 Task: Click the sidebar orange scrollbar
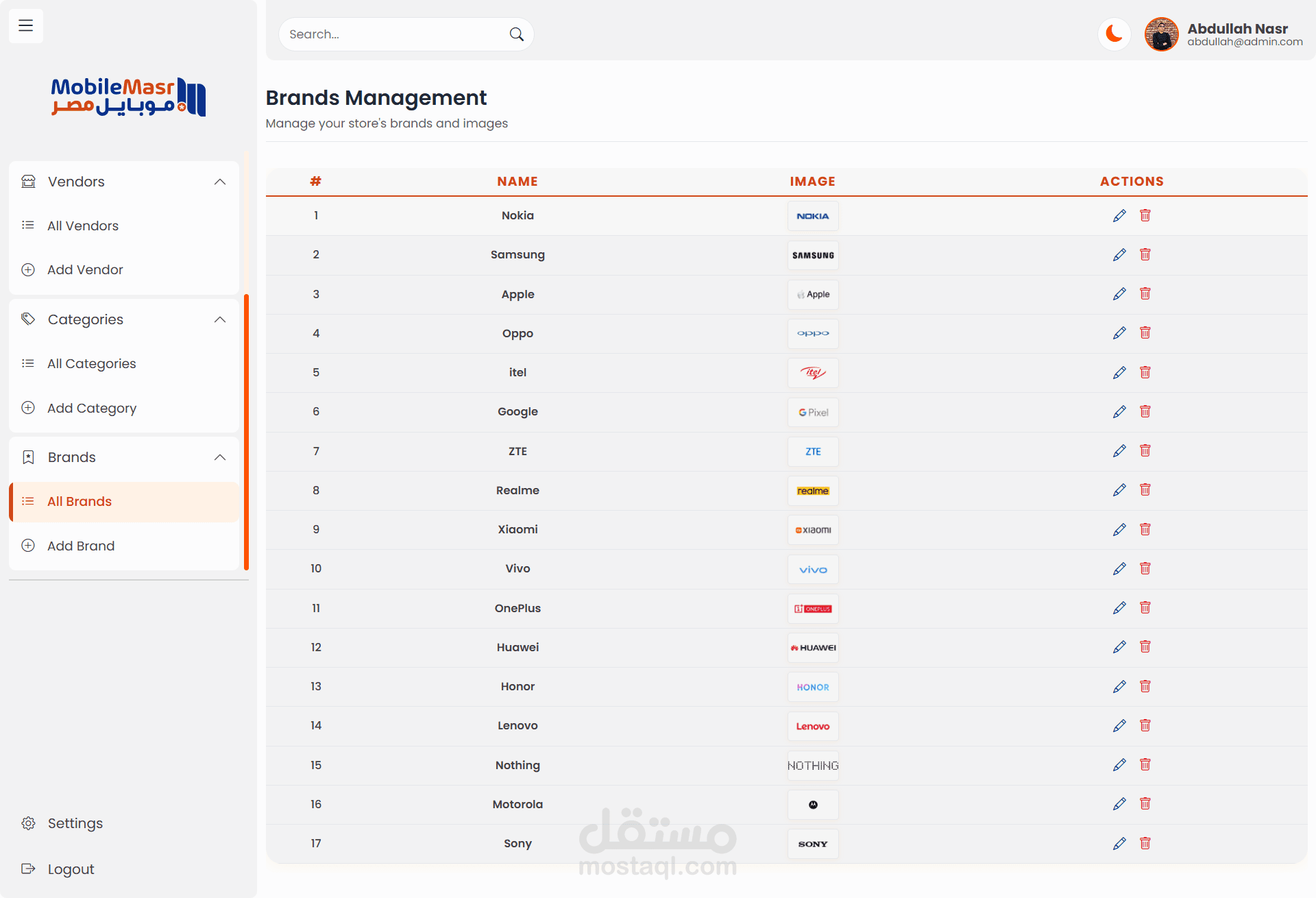tap(246, 432)
